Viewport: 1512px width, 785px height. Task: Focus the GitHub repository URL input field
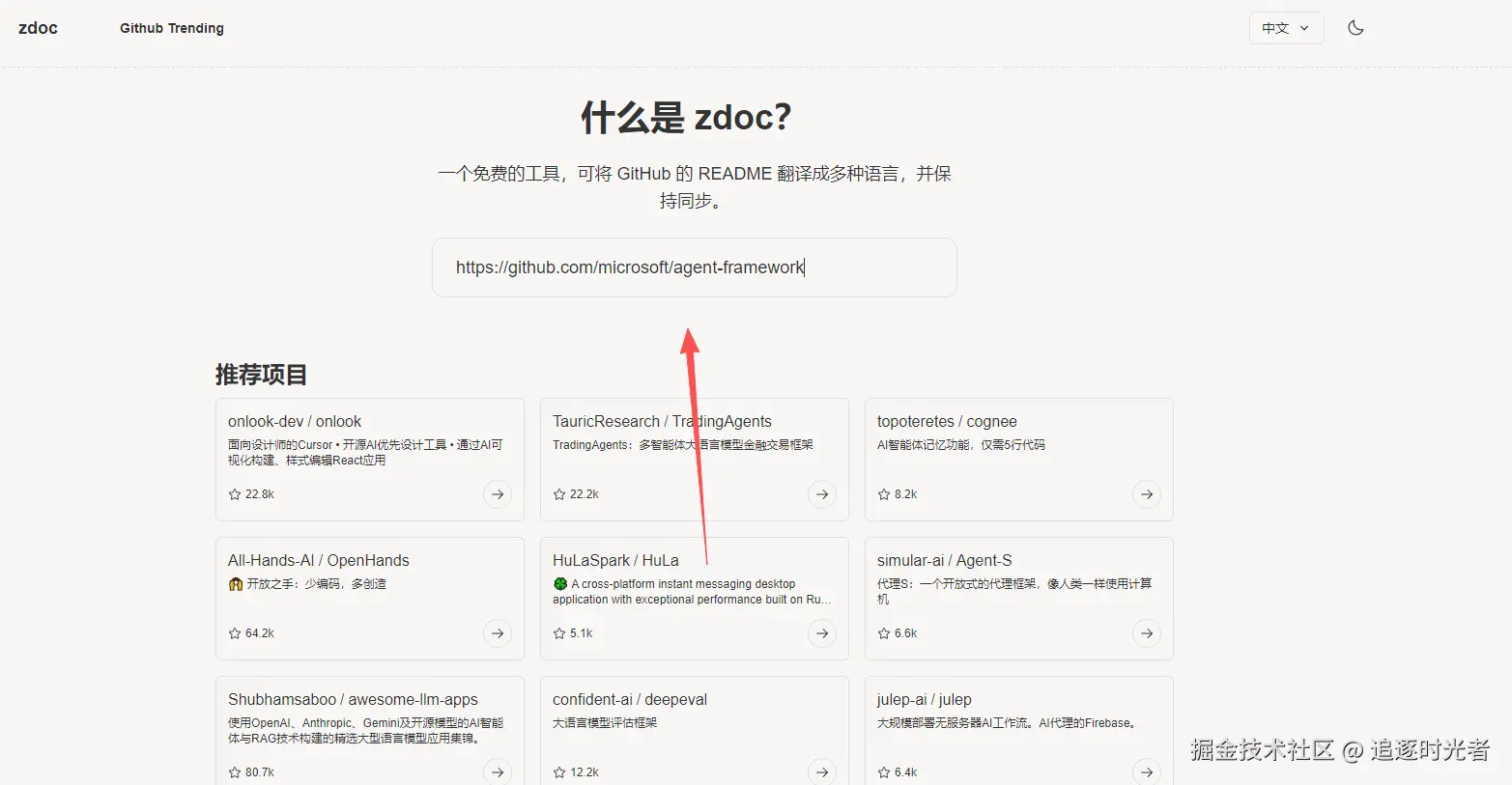[x=695, y=267]
